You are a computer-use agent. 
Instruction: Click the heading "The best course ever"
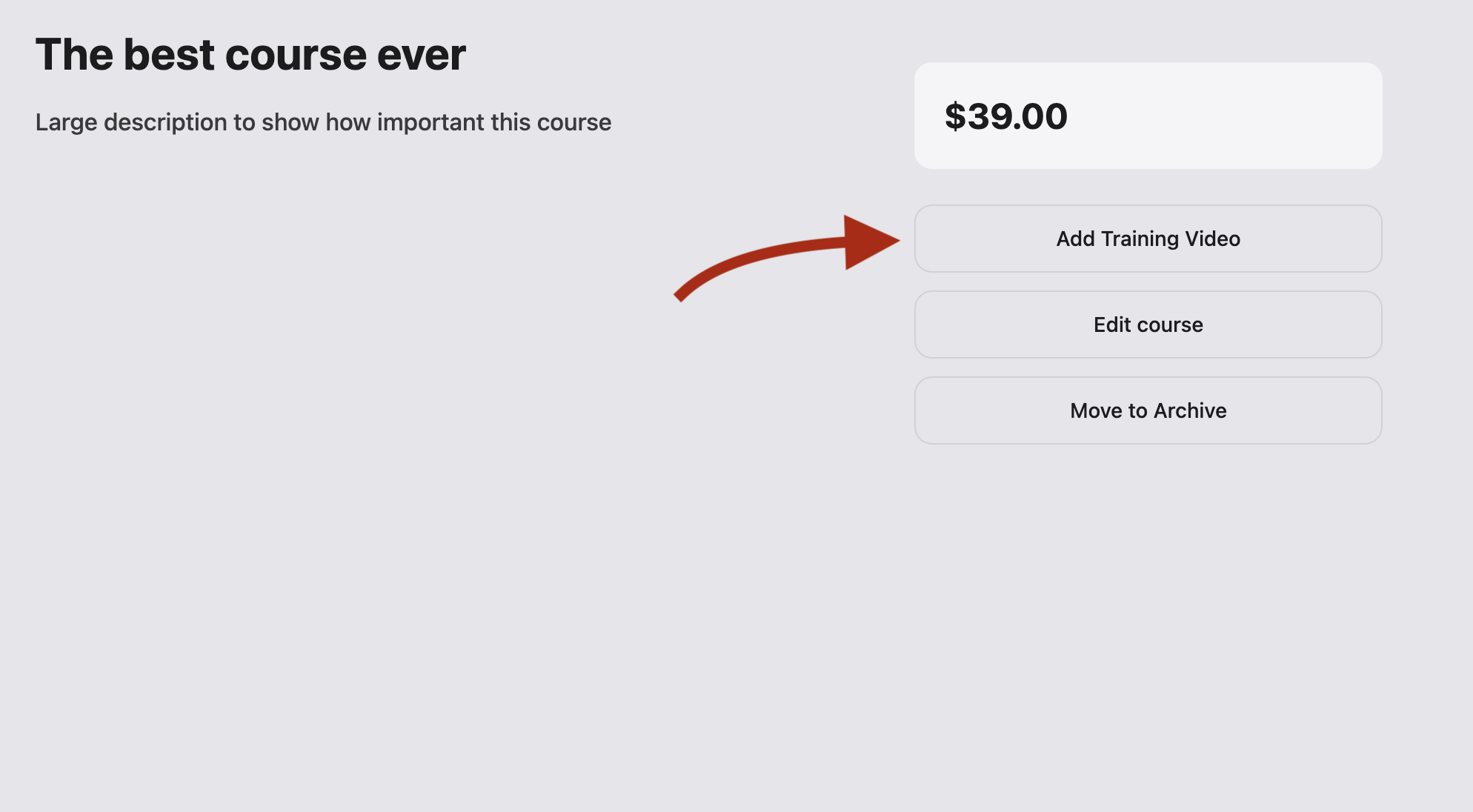point(250,55)
